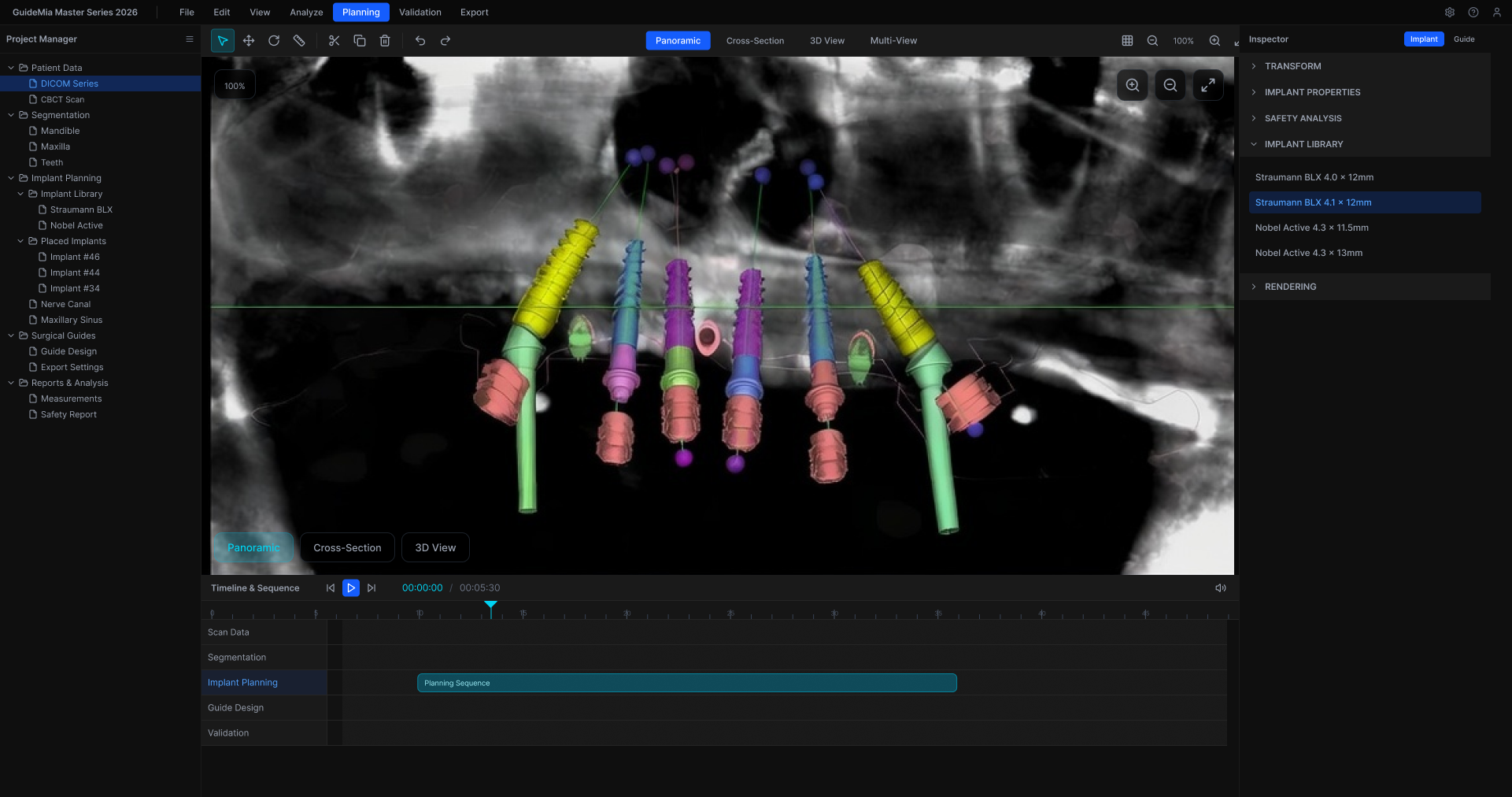Open the Validation menu
The image size is (1512, 797).
coord(420,13)
